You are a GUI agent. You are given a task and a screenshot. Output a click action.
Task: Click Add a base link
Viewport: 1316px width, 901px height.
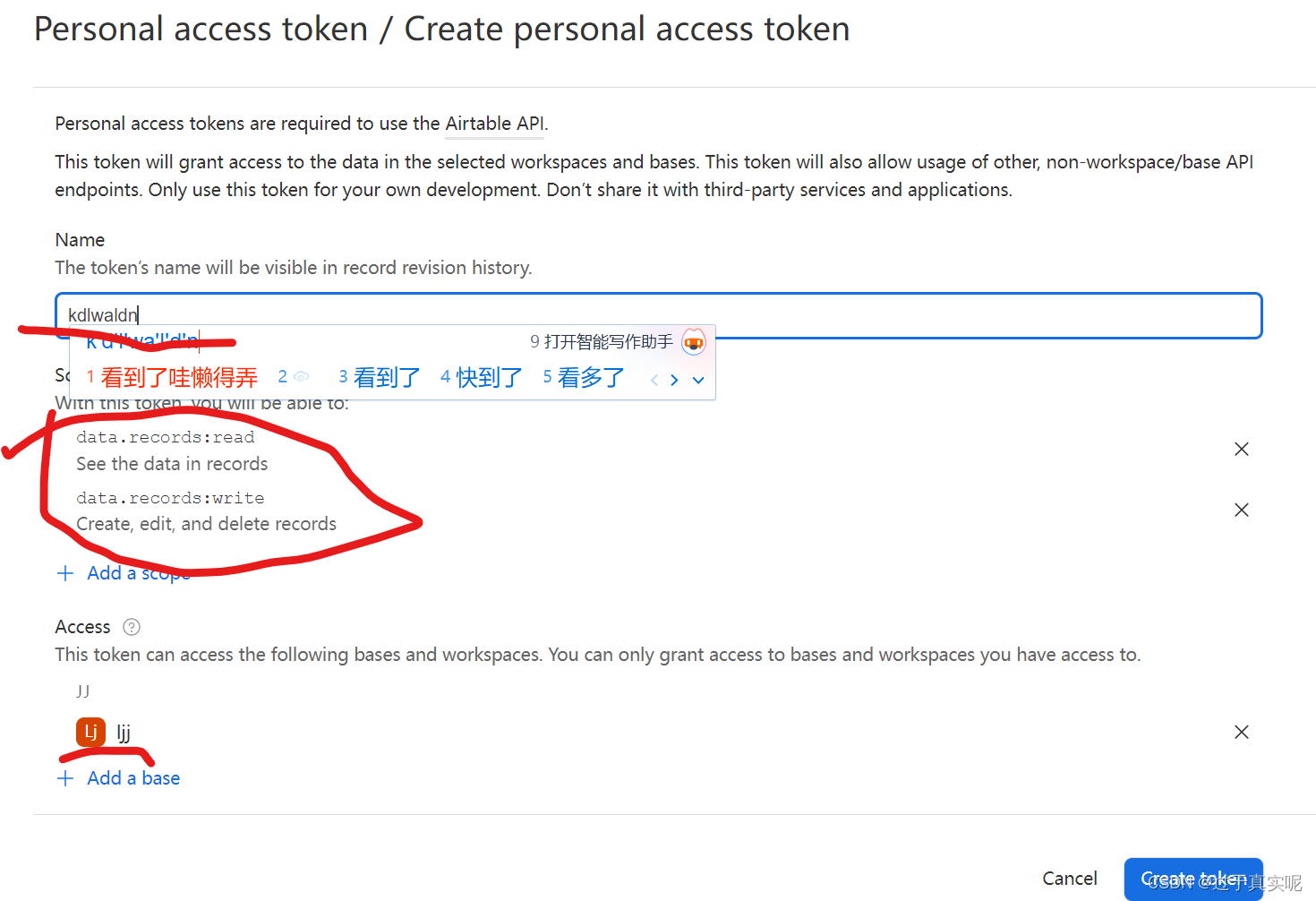119,778
